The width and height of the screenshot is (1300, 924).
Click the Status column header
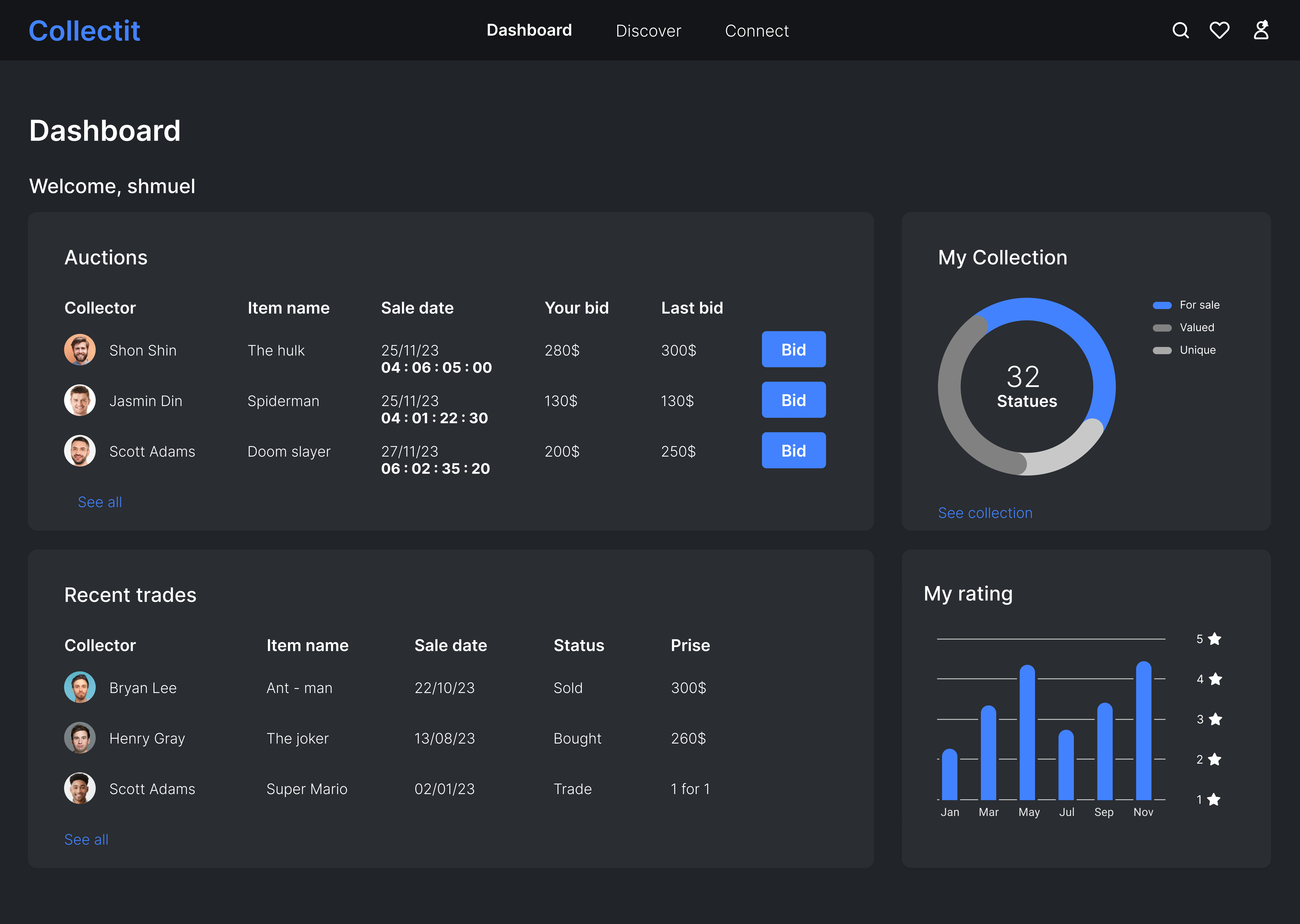tap(579, 645)
